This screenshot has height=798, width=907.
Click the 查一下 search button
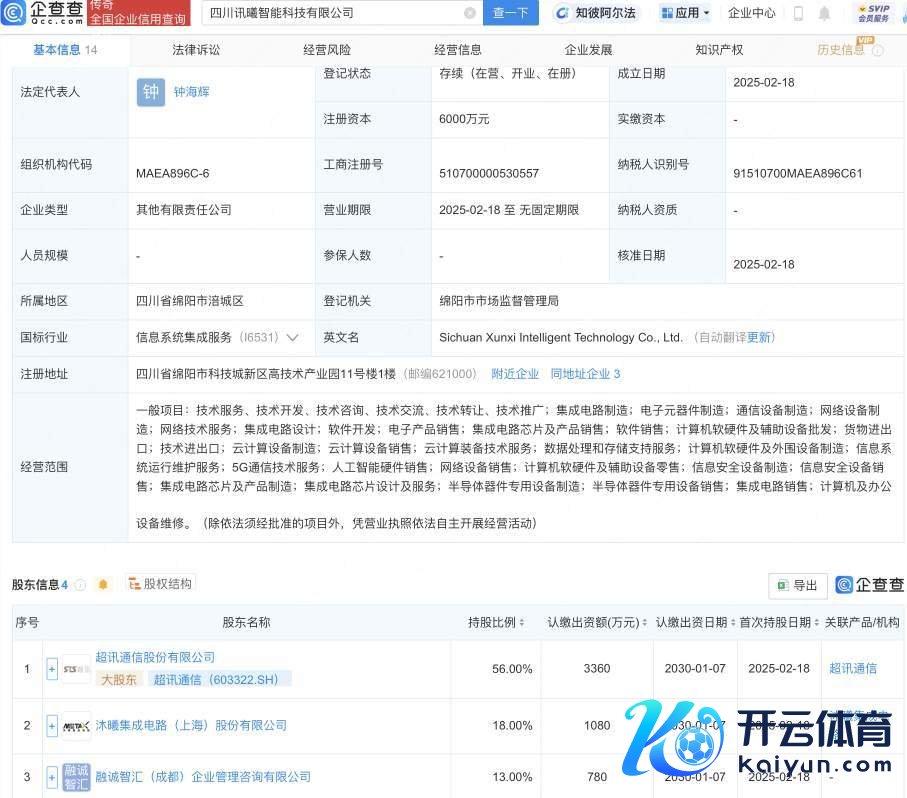[511, 13]
